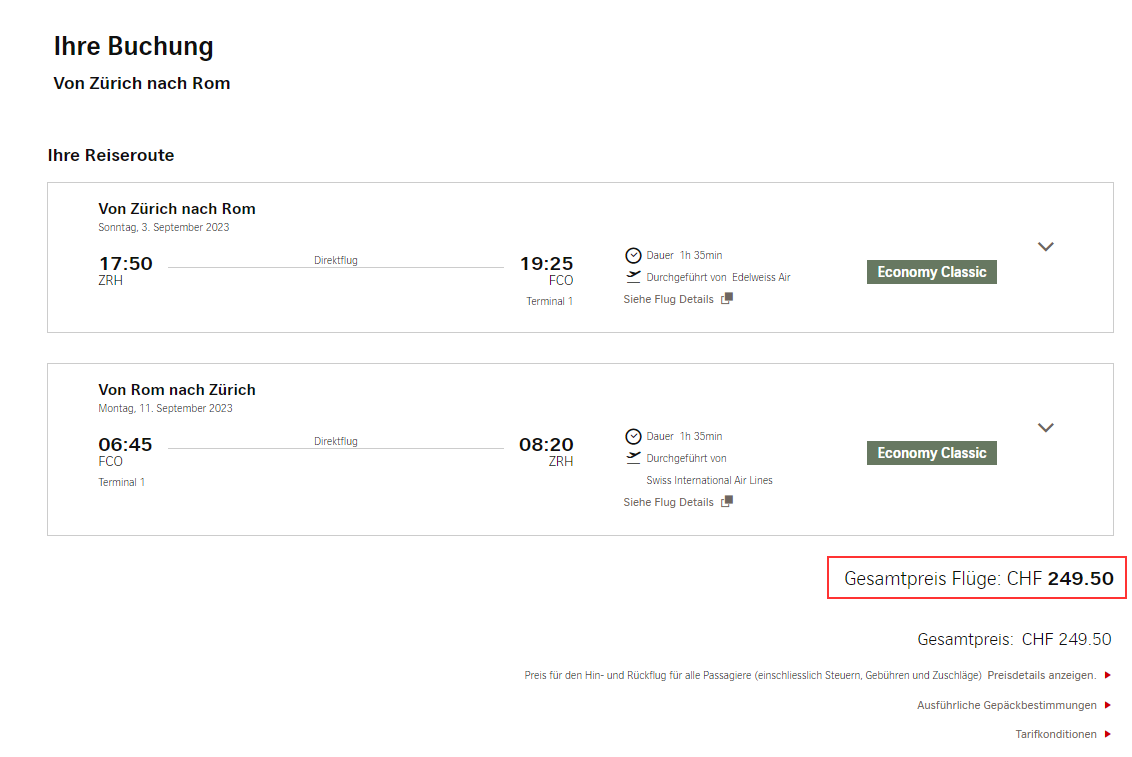
Task: Open Ausführliche Gepäckbestimmungen link
Action: (x=1006, y=705)
